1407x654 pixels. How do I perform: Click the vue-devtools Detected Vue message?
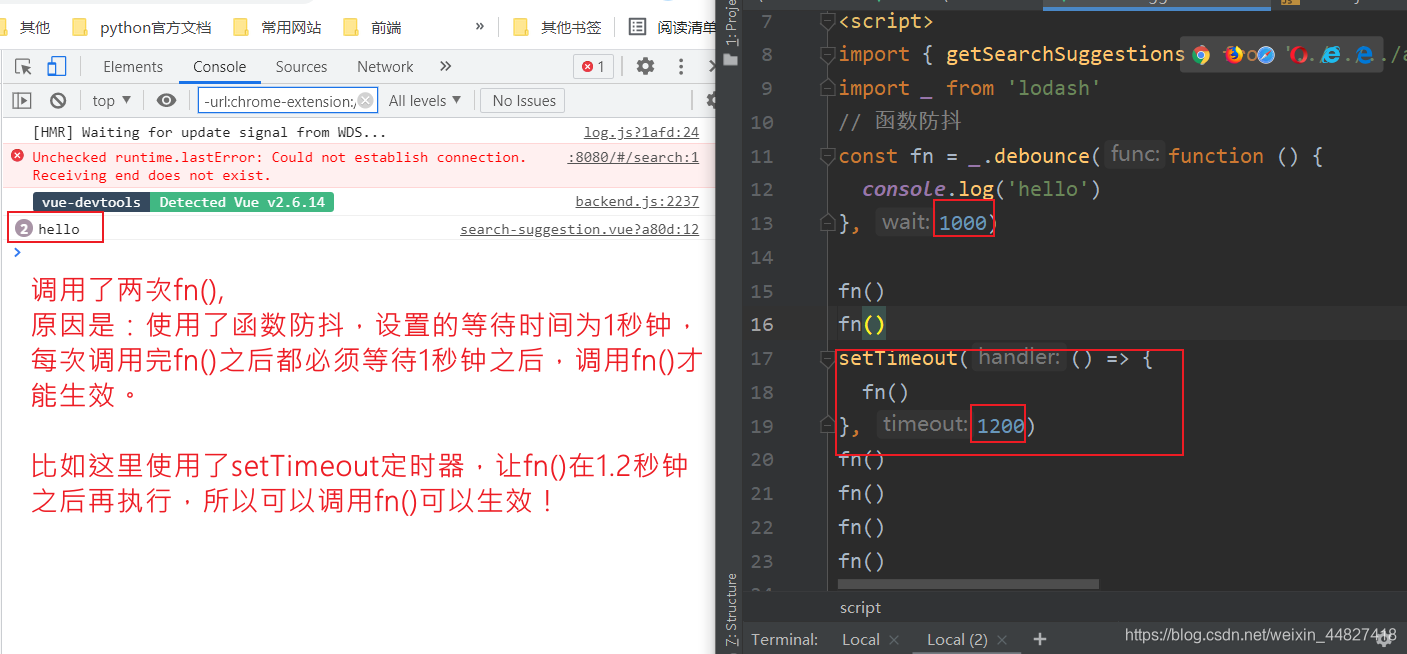183,202
